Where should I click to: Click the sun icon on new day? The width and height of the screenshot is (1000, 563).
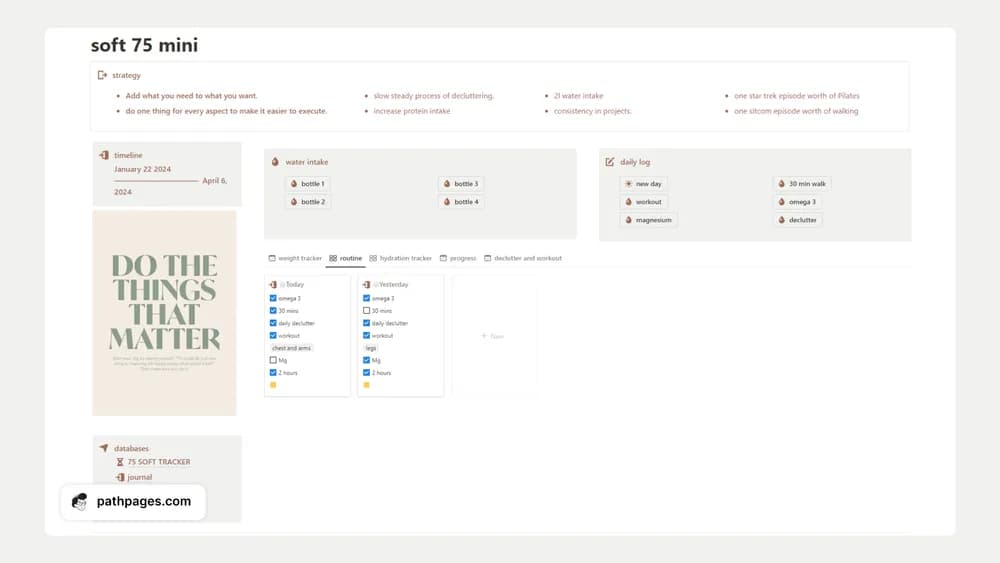[x=628, y=184]
